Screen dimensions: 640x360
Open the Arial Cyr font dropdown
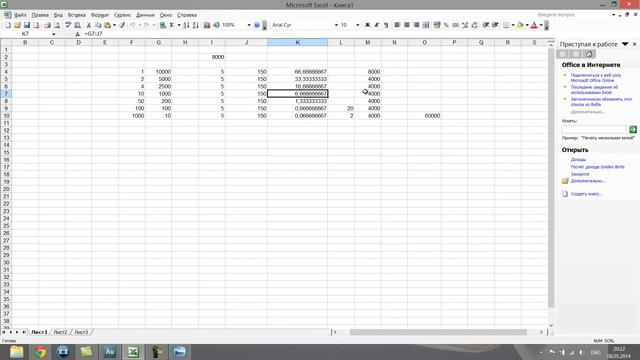(x=336, y=25)
